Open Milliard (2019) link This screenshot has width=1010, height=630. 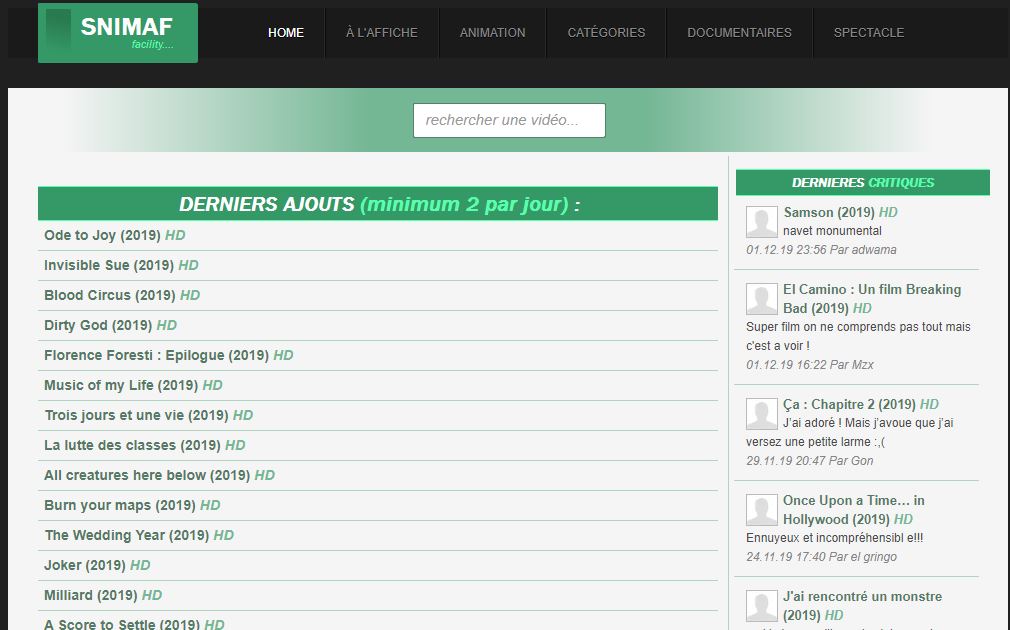click(x=102, y=595)
